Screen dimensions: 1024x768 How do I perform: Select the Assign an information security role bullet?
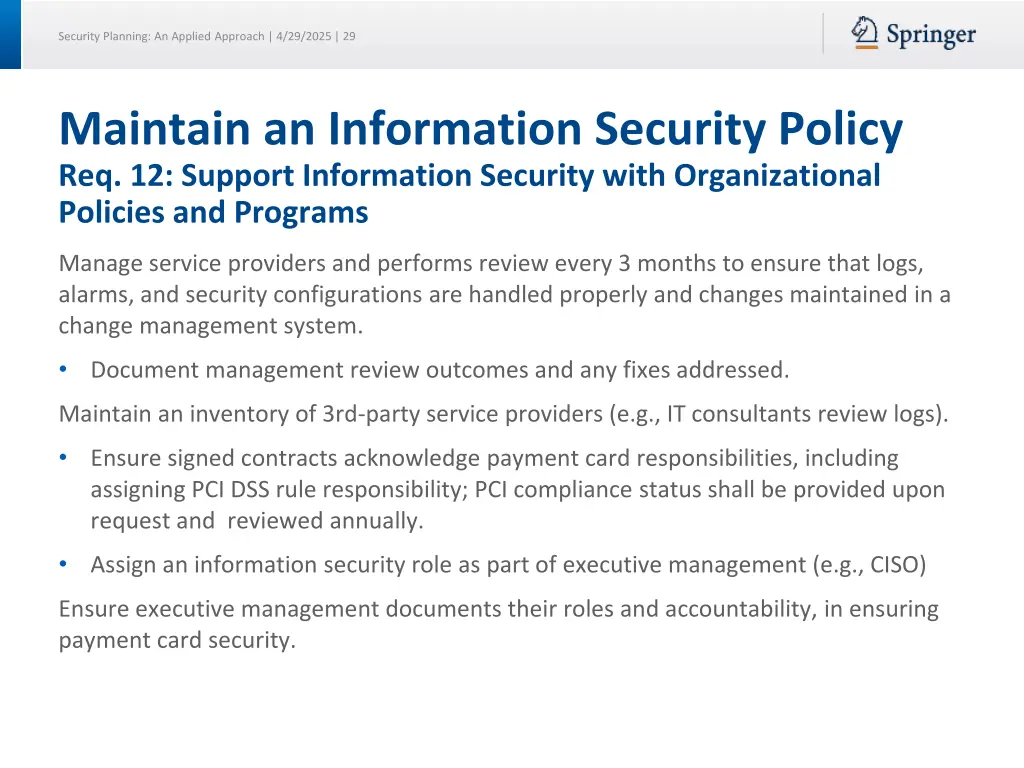click(x=508, y=564)
